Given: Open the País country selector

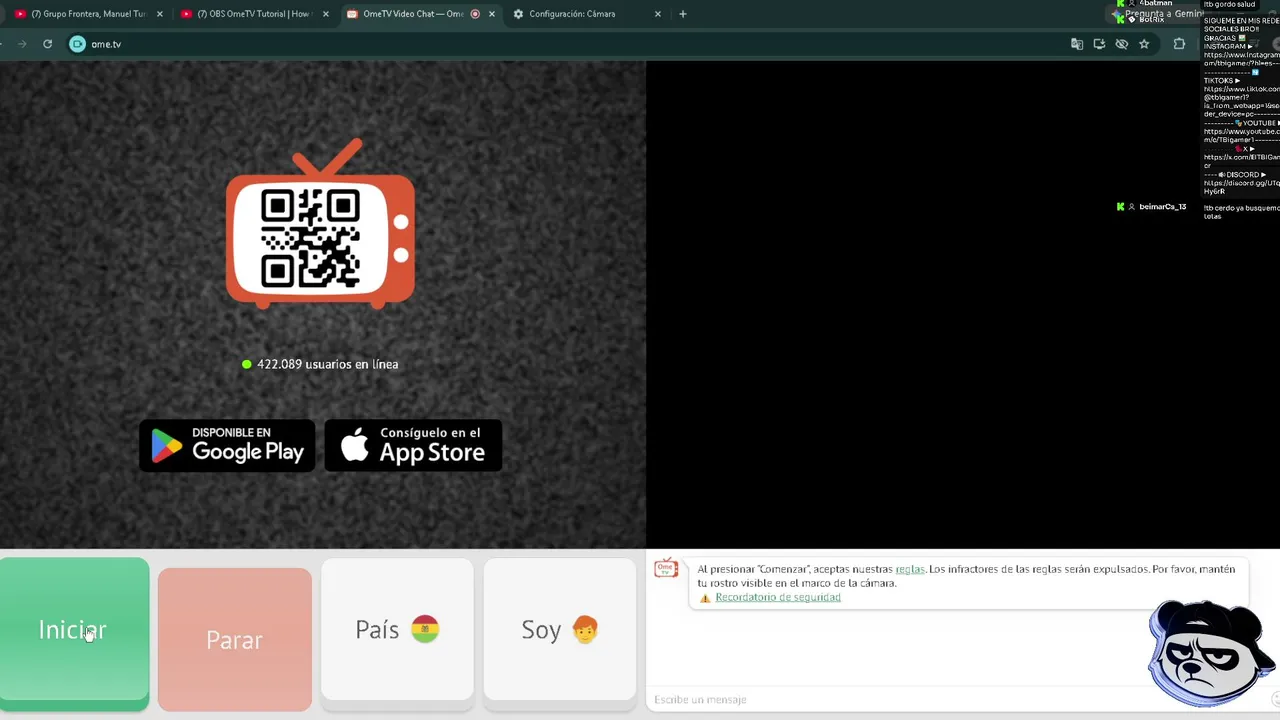Looking at the screenshot, I should 397,630.
